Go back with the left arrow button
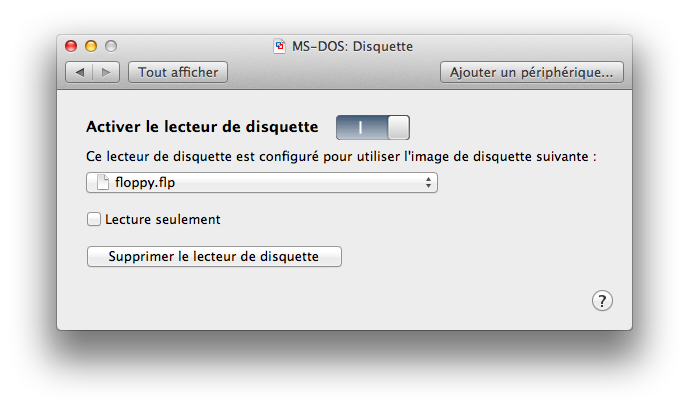Image resolution: width=689 pixels, height=409 pixels. coord(79,72)
